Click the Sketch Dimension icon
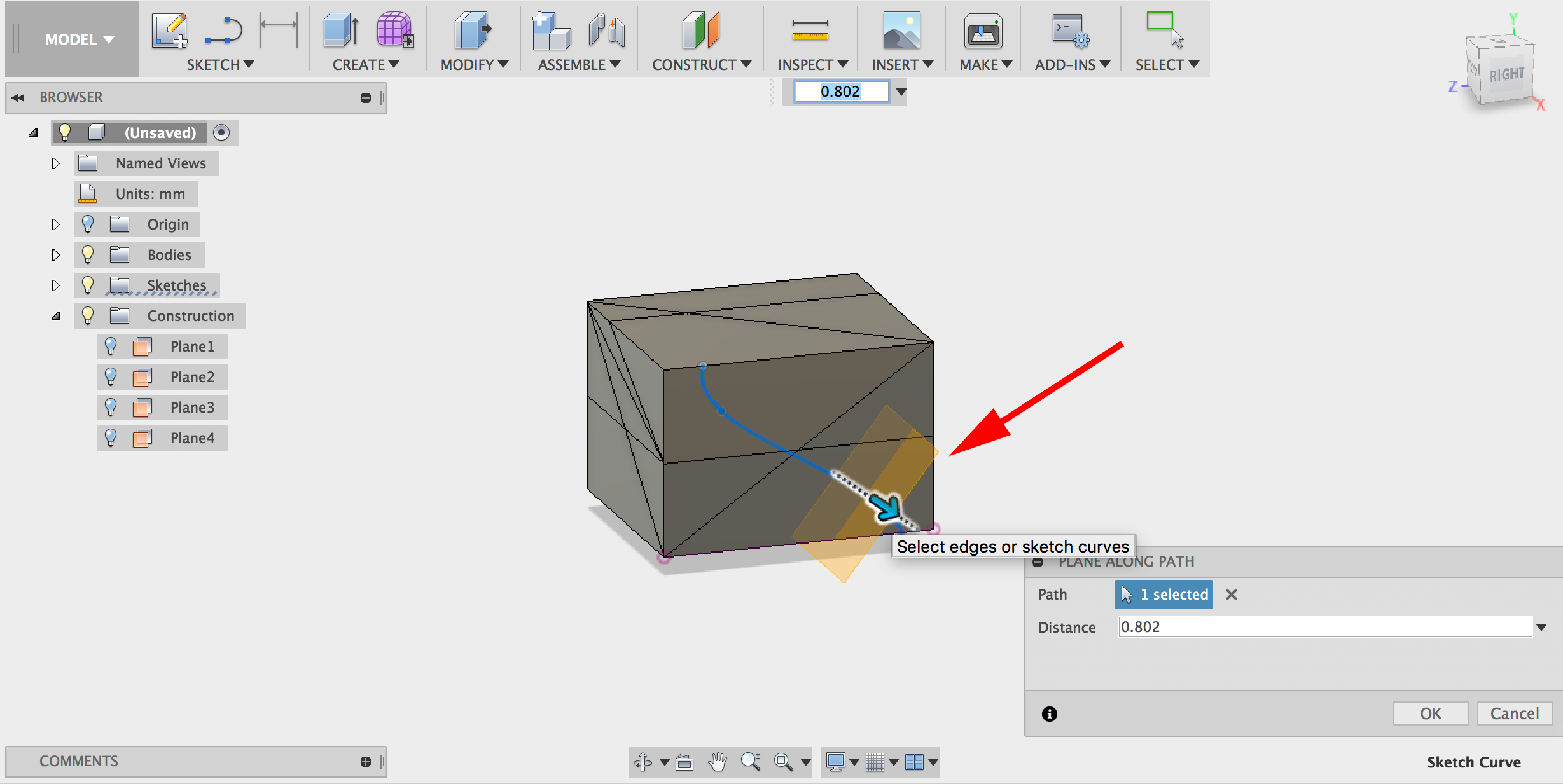The image size is (1563, 784). 279,29
